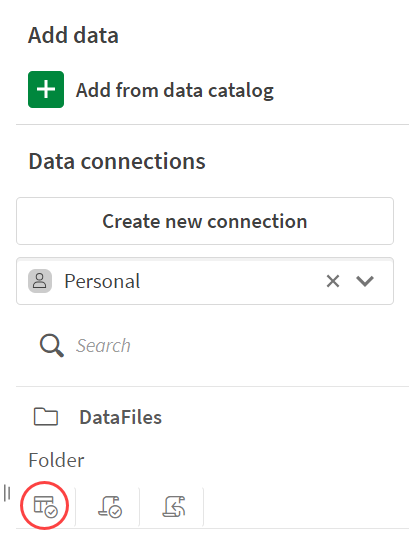This screenshot has width=409, height=534.
Task: Click Add from data catalog link
Action: point(175,90)
